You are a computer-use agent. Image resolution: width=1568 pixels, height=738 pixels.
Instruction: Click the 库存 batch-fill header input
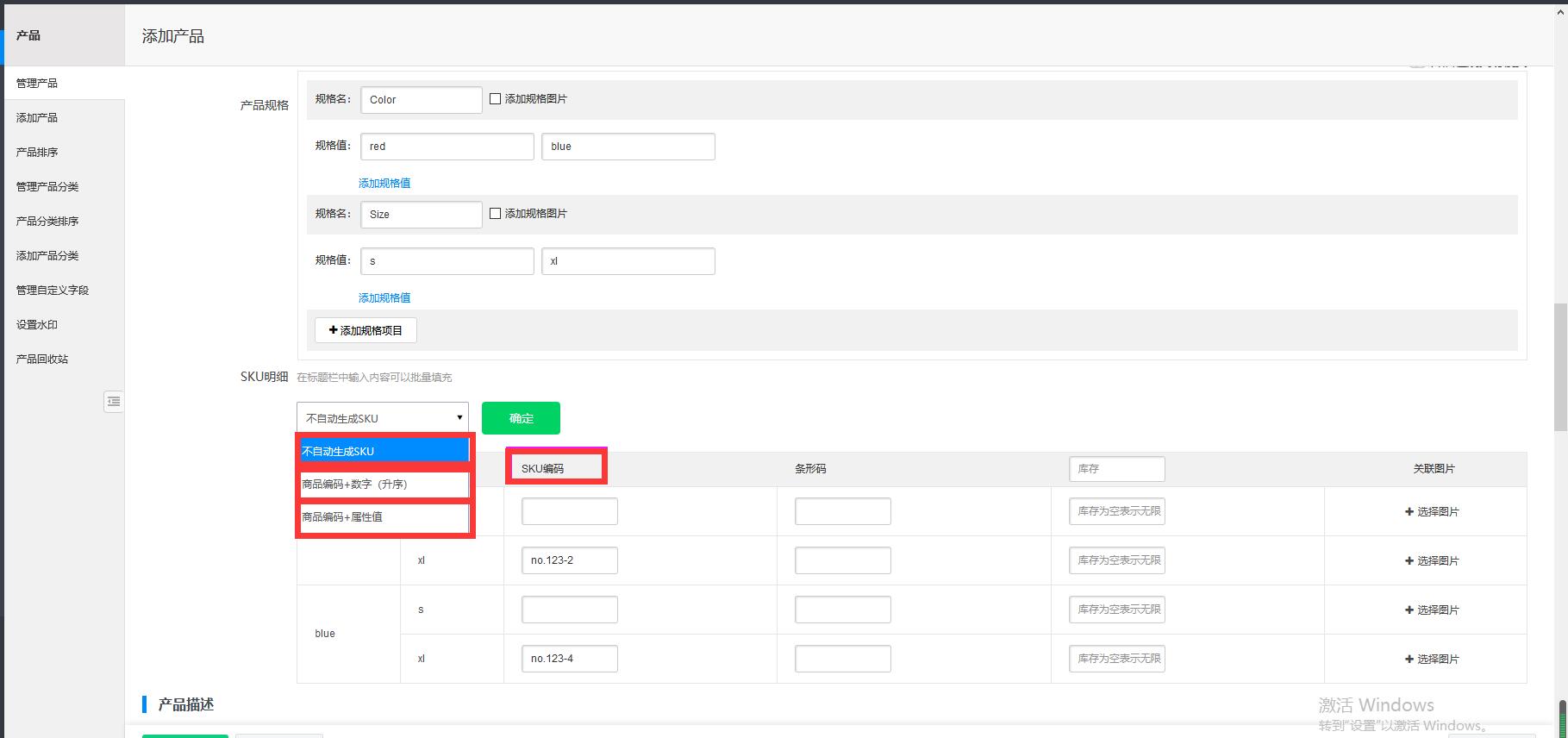[x=1116, y=469]
